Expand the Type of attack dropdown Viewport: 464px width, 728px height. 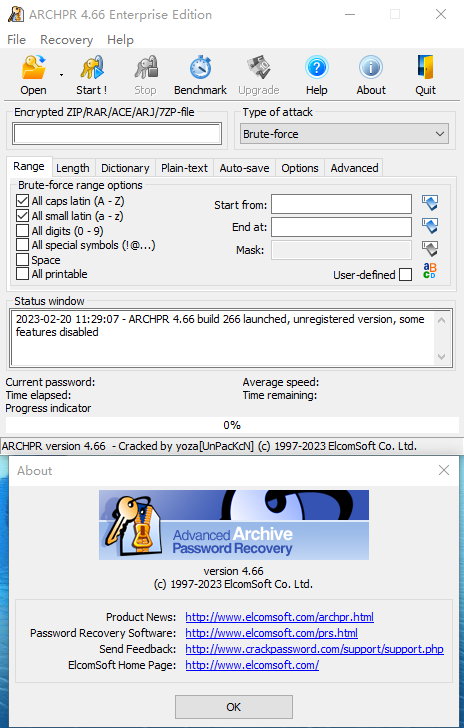[344, 134]
